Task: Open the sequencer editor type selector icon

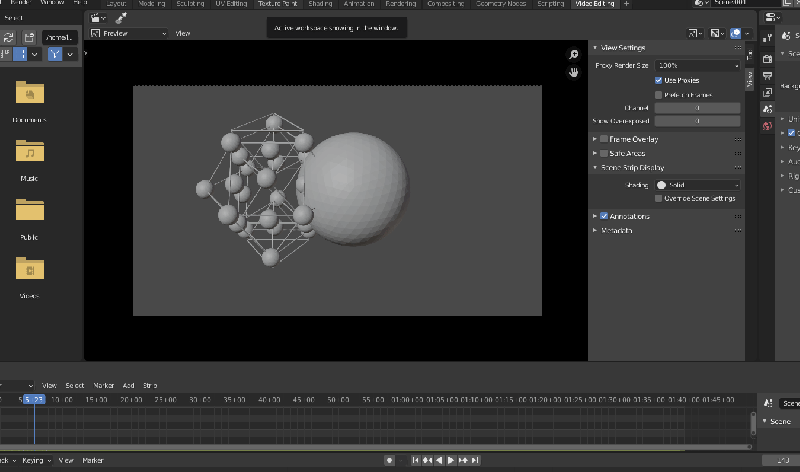Action: point(98,18)
